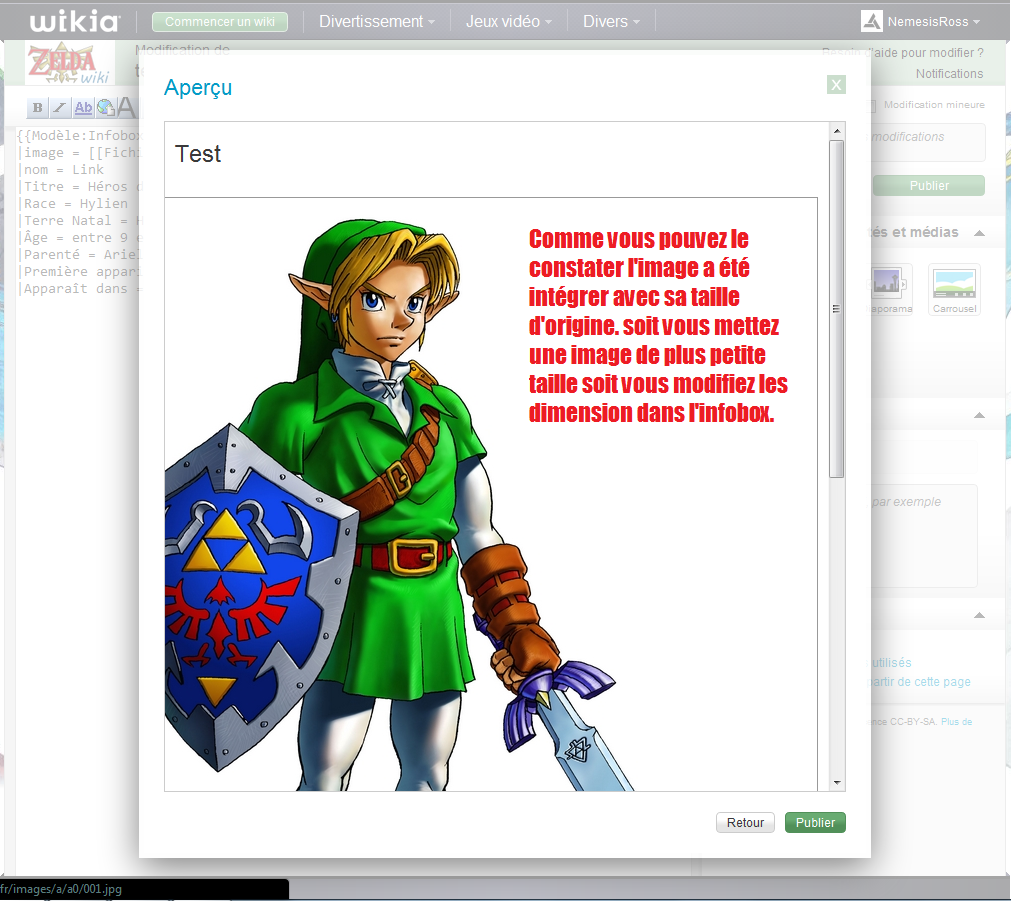Toggle the Modification mineure checkbox
1011x901 pixels.
(x=871, y=105)
